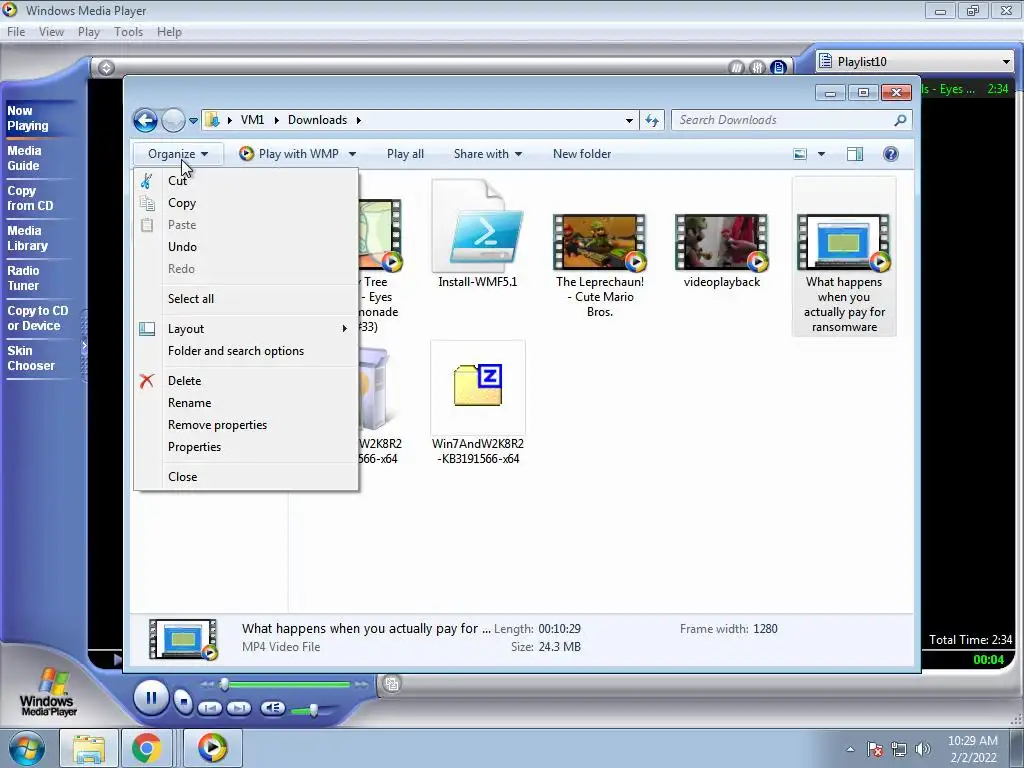Open the recent pages dropdown arrow
Image resolution: width=1024 pixels, height=768 pixels.
point(193,121)
